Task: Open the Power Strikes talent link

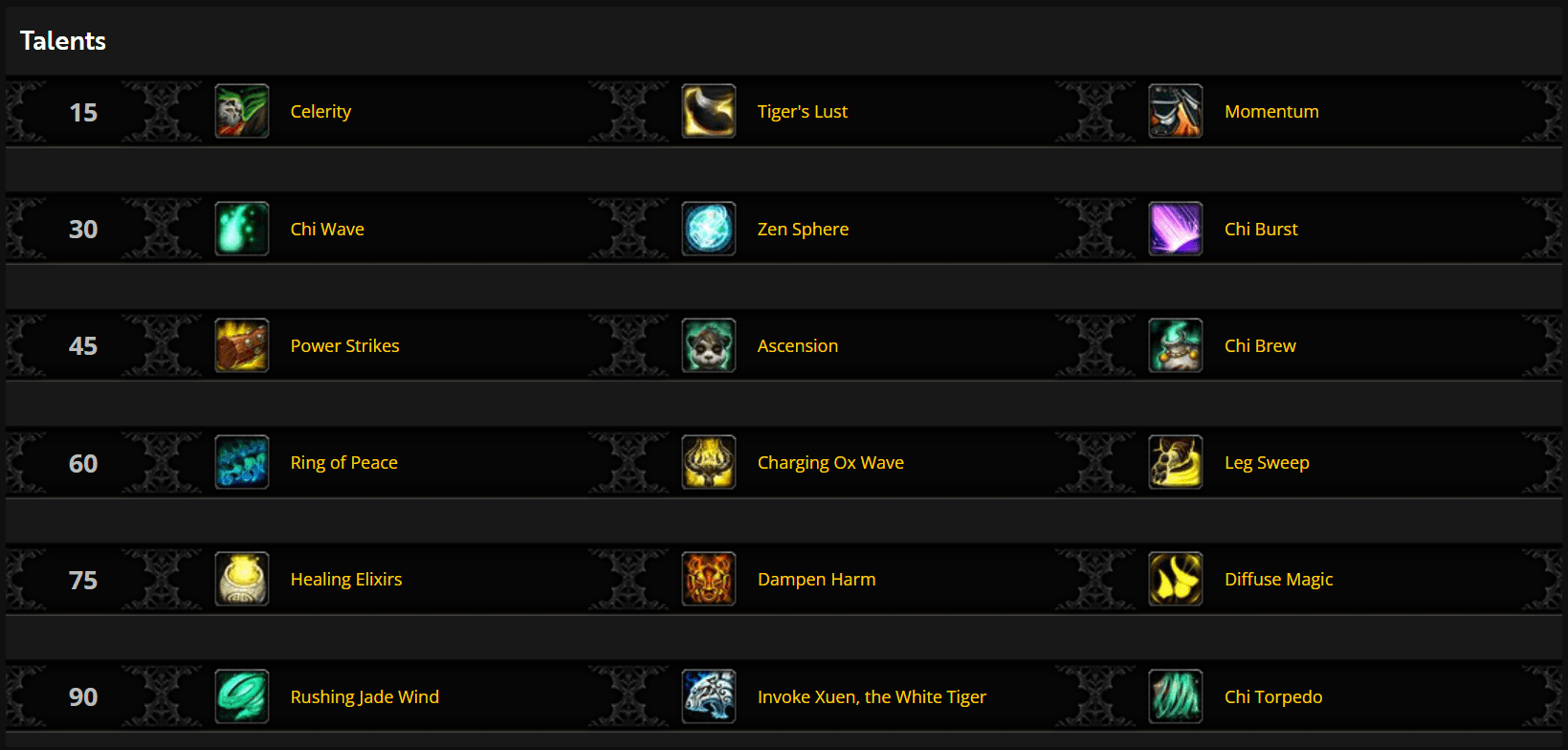Action: [x=344, y=345]
